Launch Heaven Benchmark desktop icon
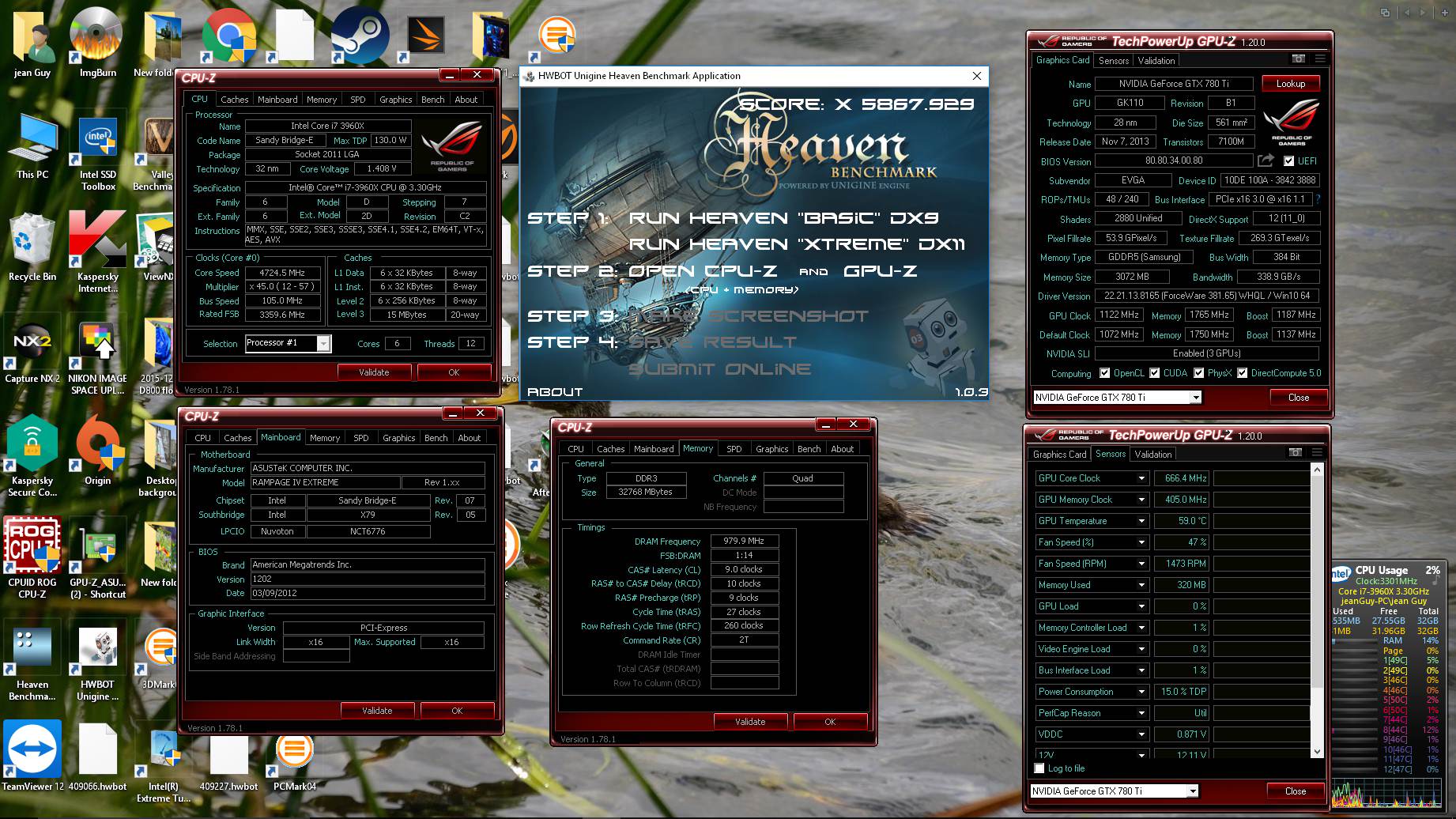 pos(32,661)
